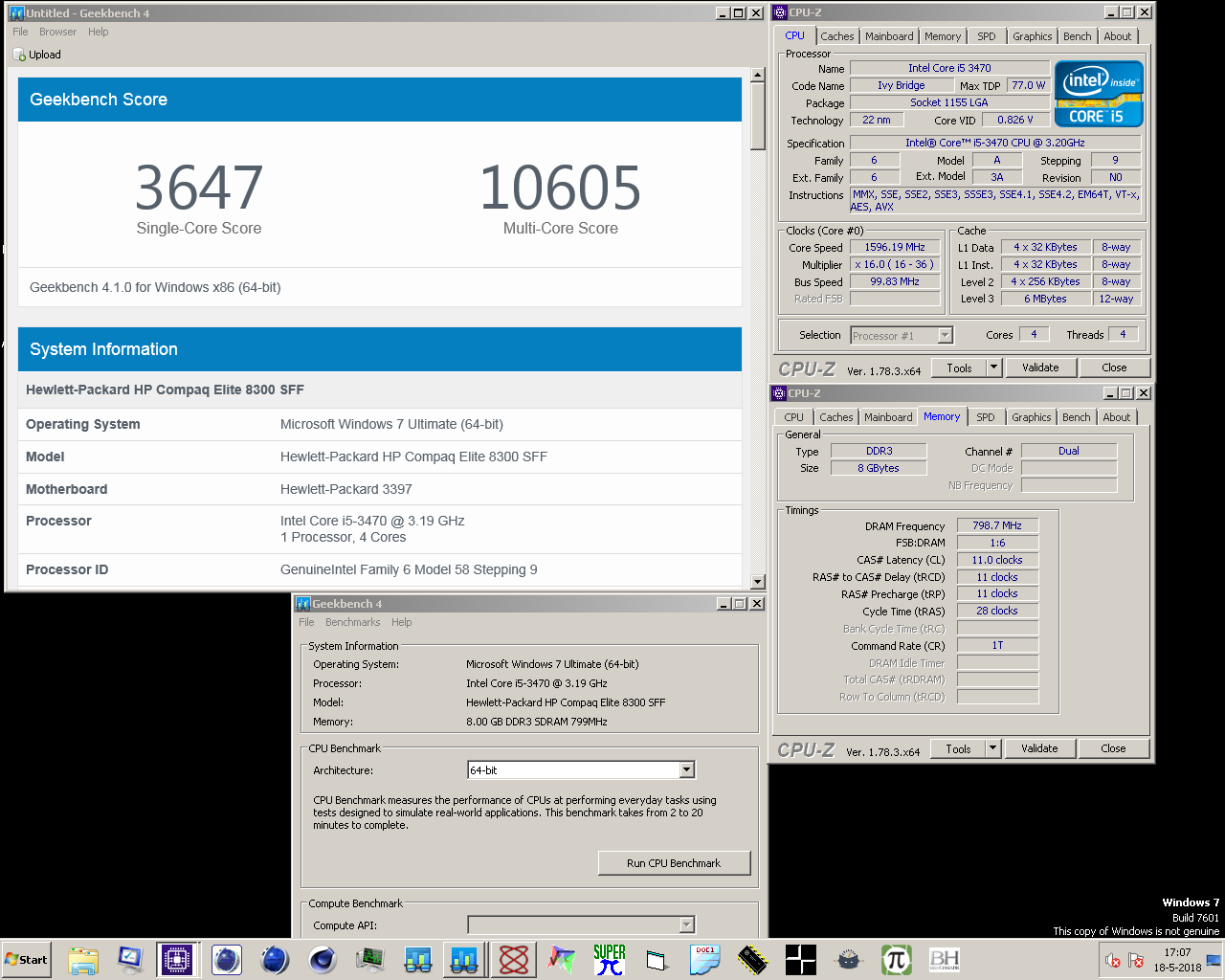Launch Cinema 4D sphere icon in taskbar
Viewport: 1225px width, 980px height.
click(323, 960)
